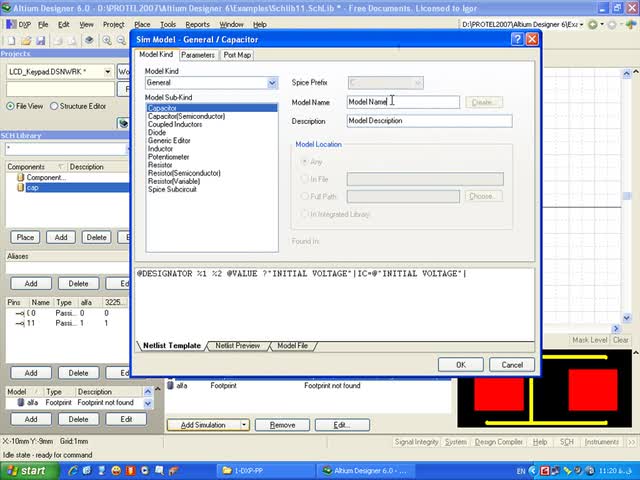
Task: Click the Component... item icon in library list
Action: pyautogui.click(x=20, y=178)
